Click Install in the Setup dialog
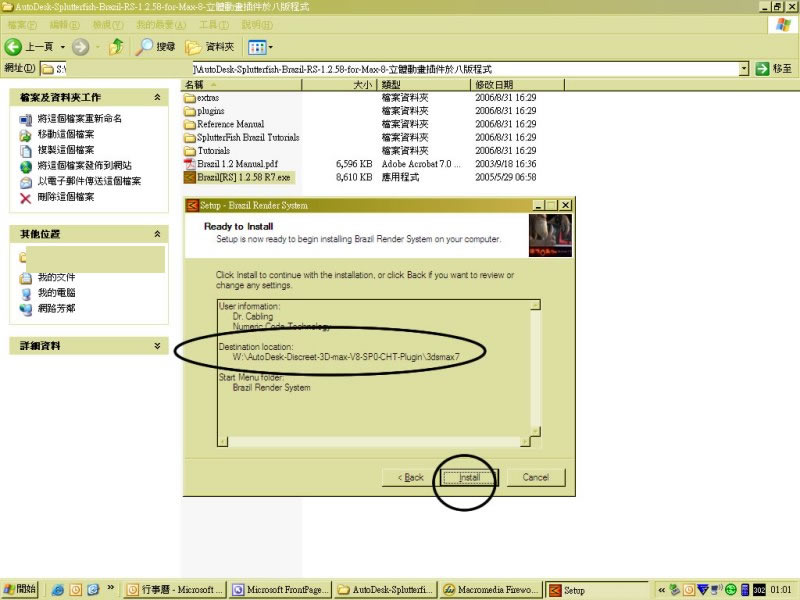Viewport: 800px width, 600px height. (469, 478)
